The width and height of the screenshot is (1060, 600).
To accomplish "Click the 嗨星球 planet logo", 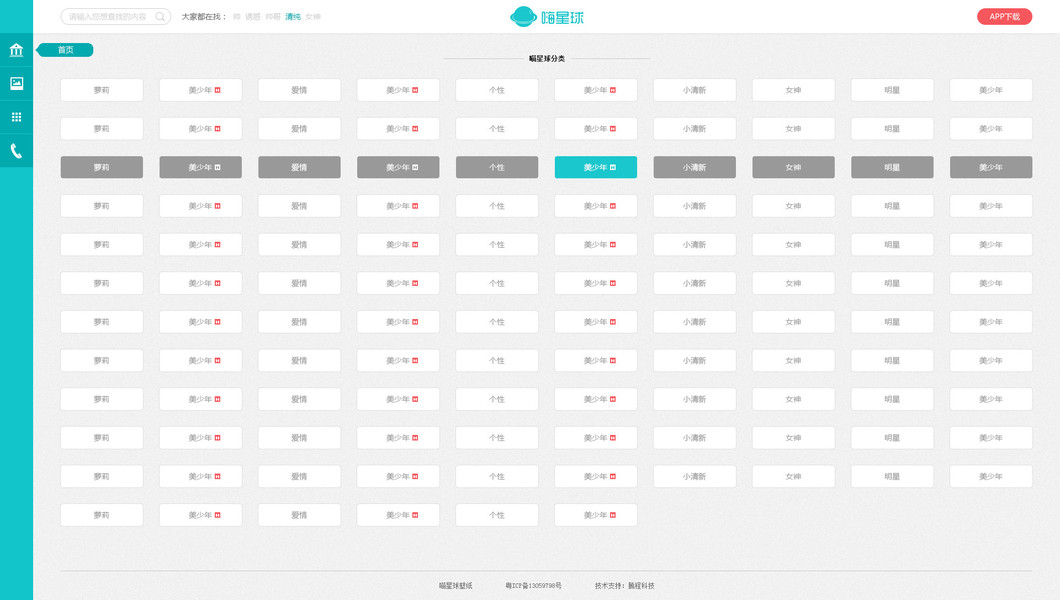I will [546, 17].
